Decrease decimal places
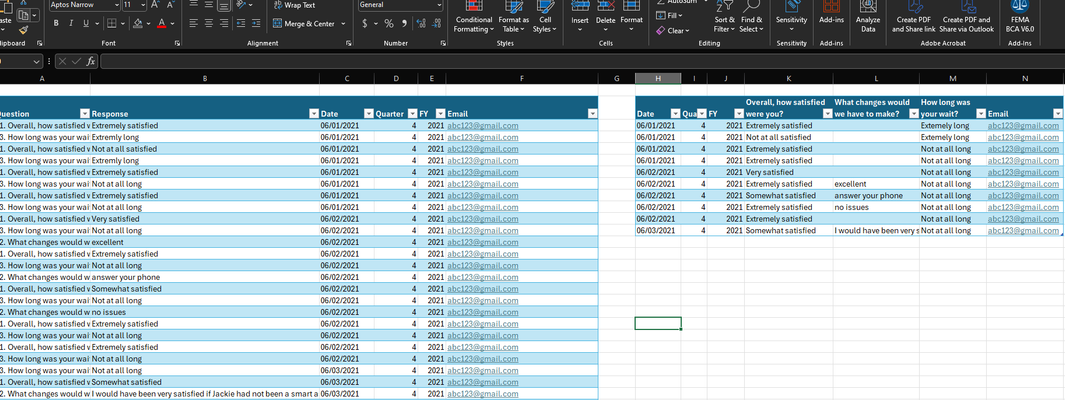This screenshot has height=400, width=1065. 436,23
